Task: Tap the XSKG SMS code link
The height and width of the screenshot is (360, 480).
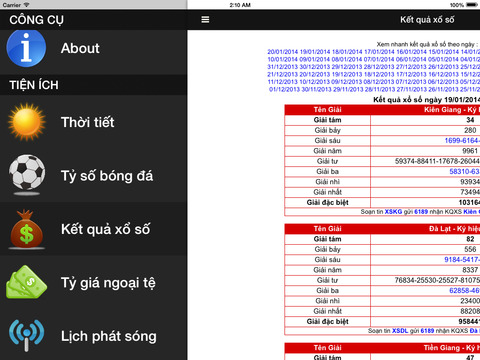Action: point(393,212)
